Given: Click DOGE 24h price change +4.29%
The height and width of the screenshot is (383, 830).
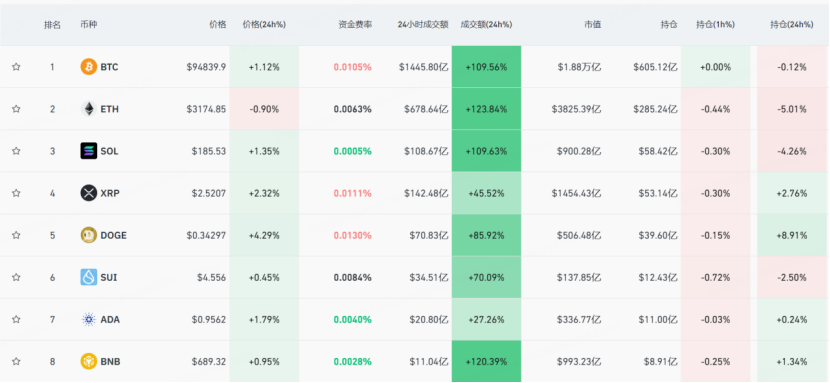Looking at the screenshot, I should tap(264, 235).
